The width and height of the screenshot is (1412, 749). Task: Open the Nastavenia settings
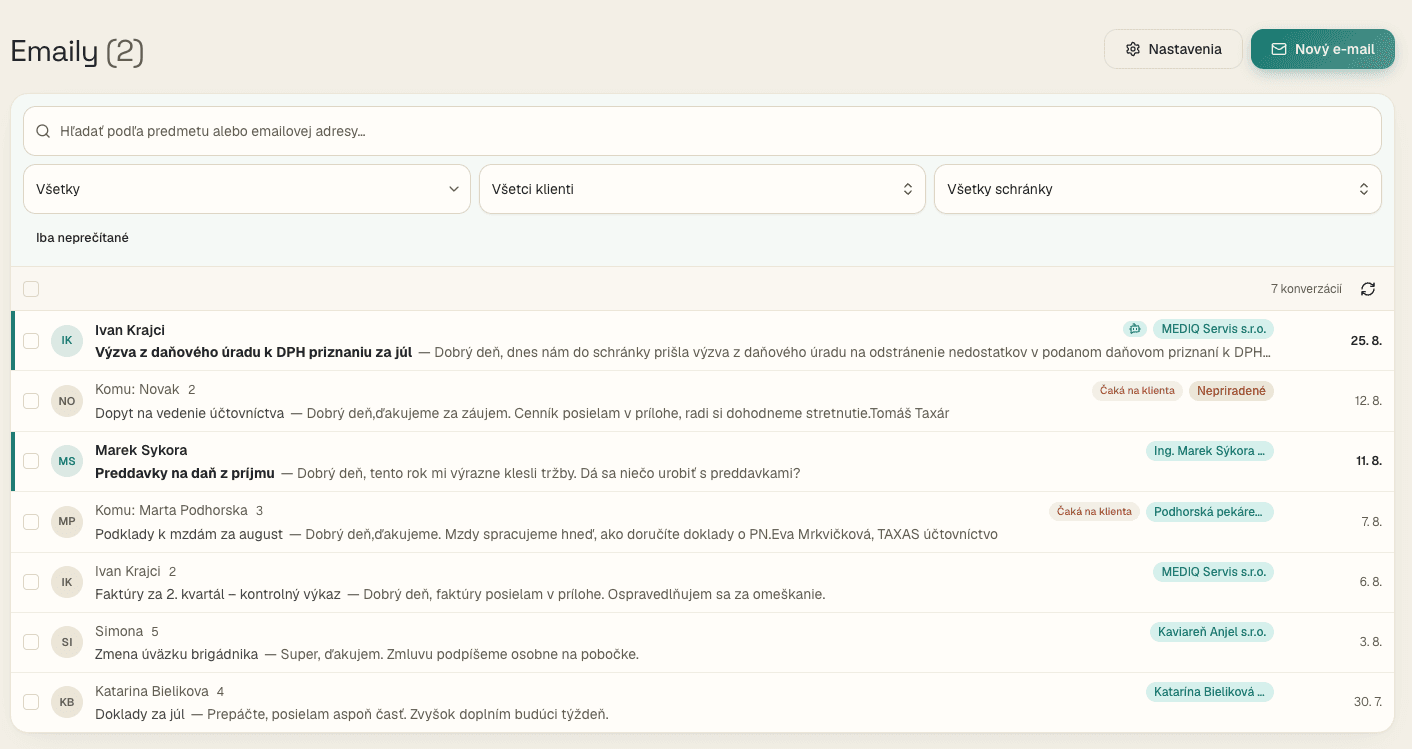click(x=1173, y=49)
